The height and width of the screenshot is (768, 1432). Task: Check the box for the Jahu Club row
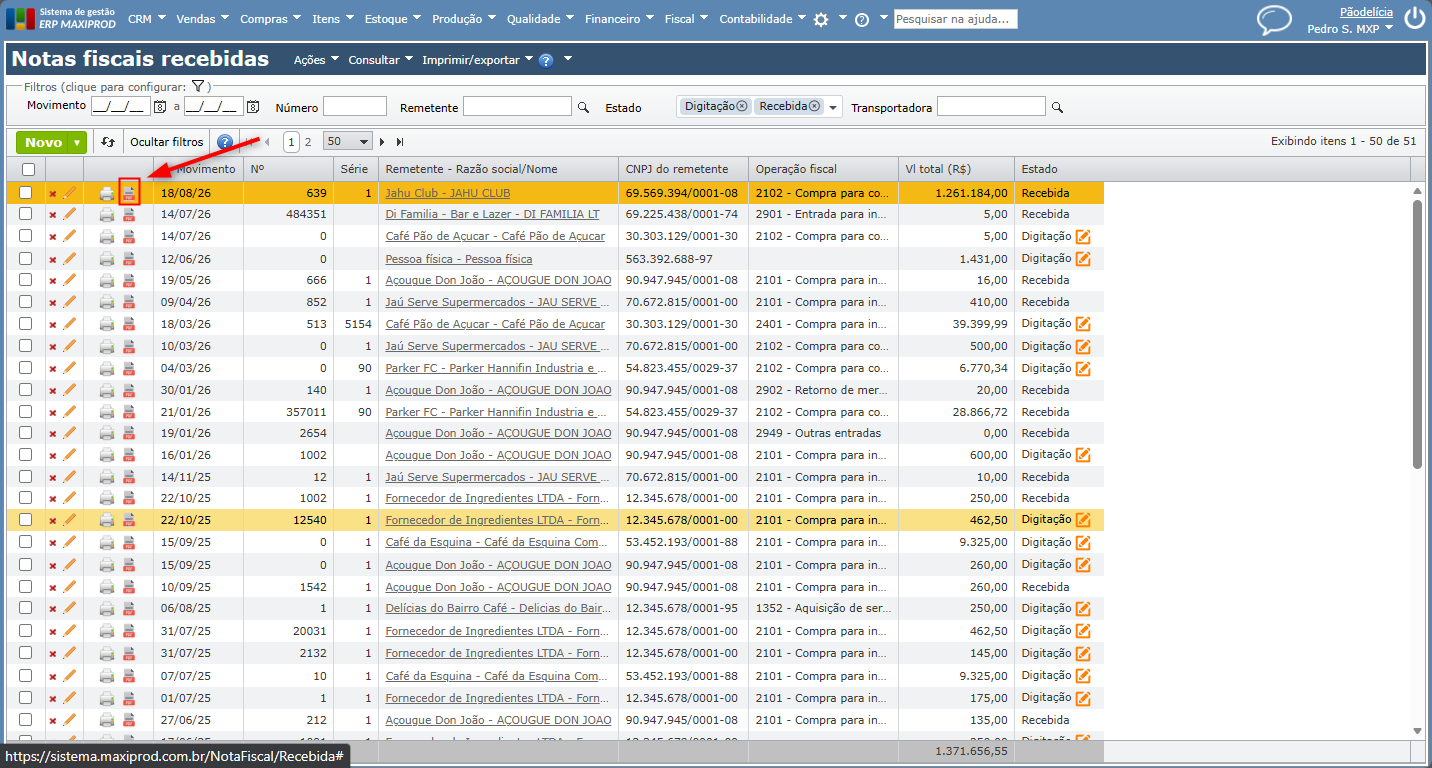coord(26,193)
